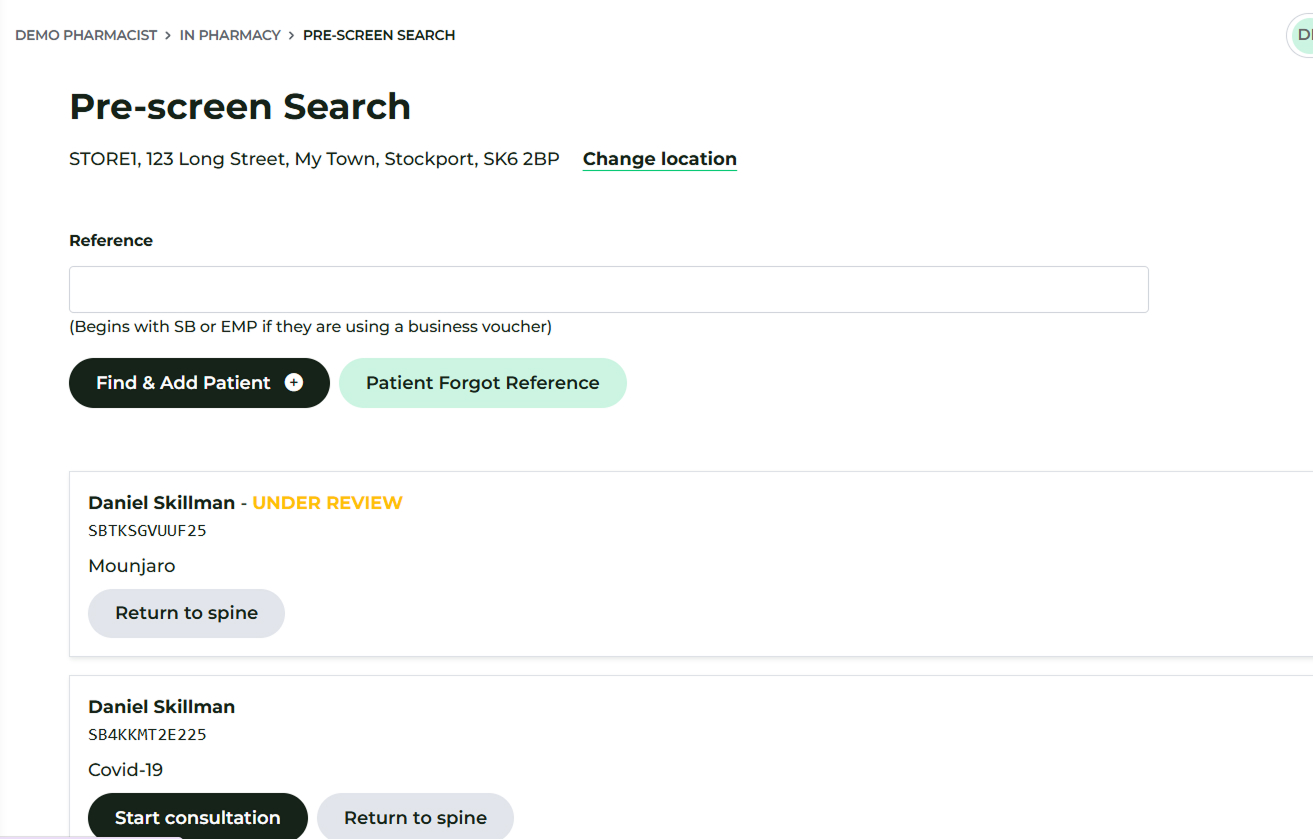Focus the Reference input field
1313x839 pixels.
(608, 289)
